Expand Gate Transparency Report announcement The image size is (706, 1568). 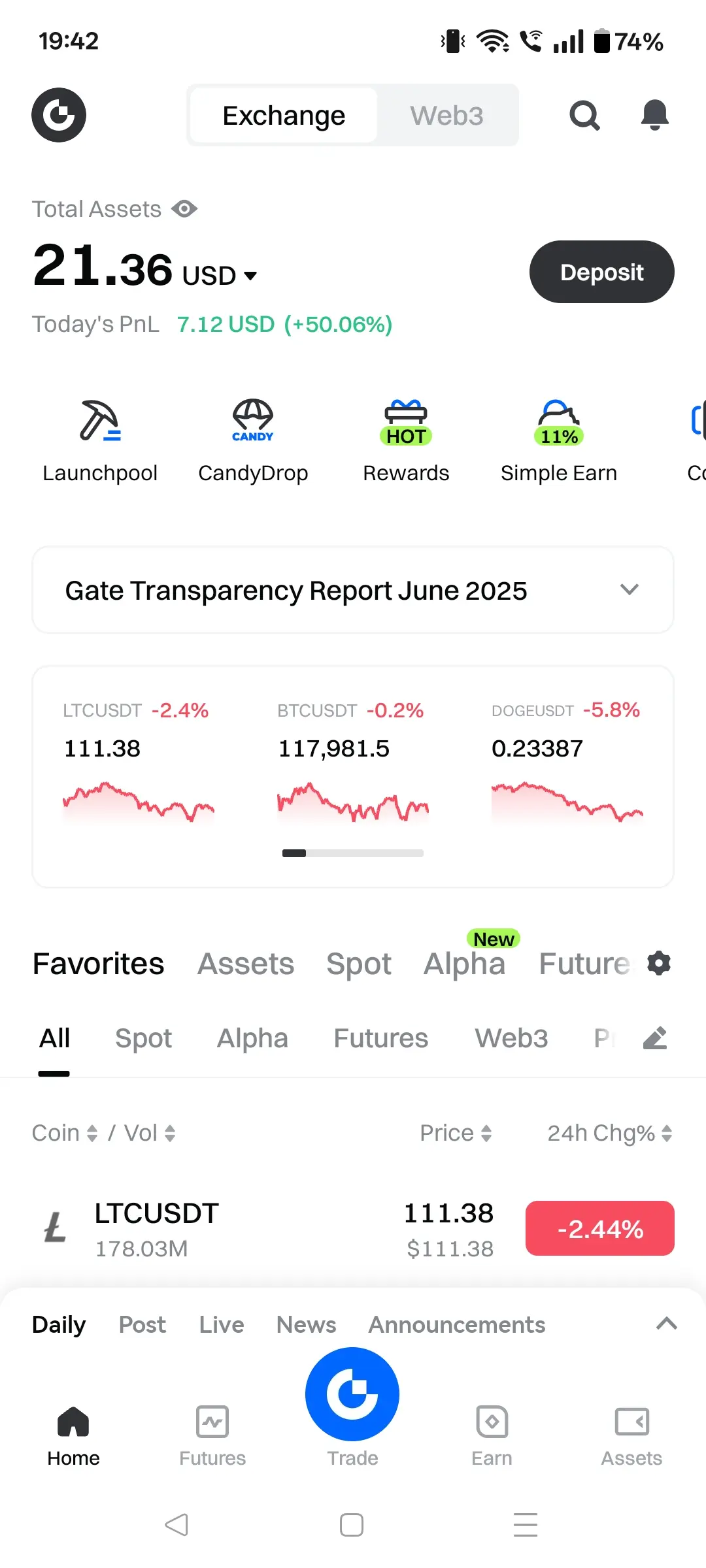click(353, 590)
